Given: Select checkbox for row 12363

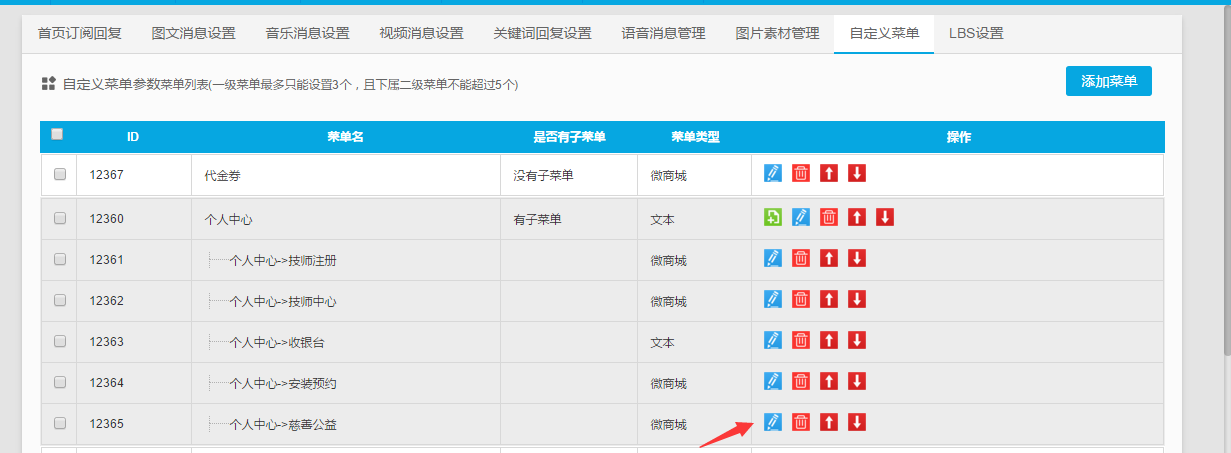Looking at the screenshot, I should point(60,341).
